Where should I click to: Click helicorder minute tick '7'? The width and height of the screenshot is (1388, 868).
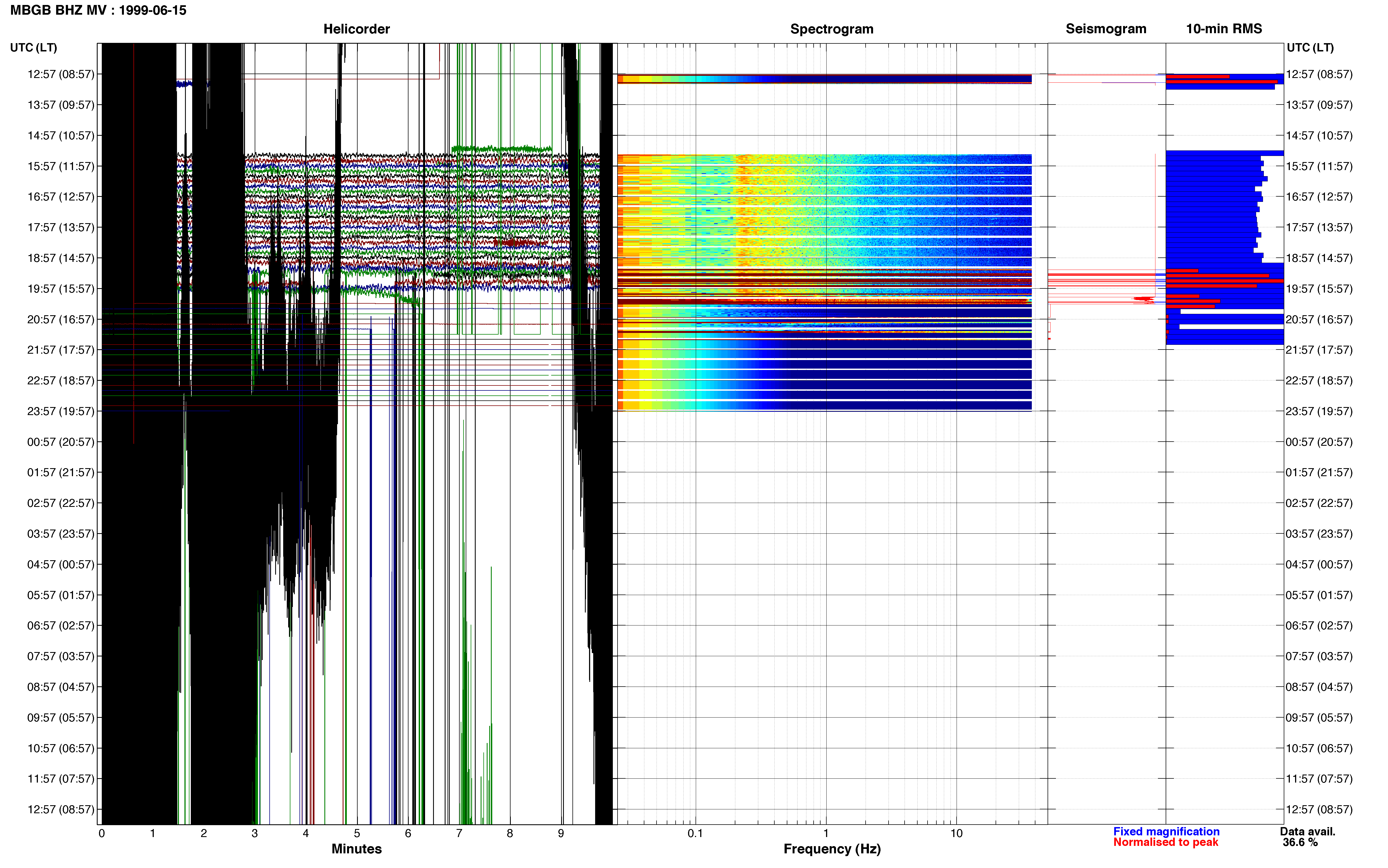[459, 833]
